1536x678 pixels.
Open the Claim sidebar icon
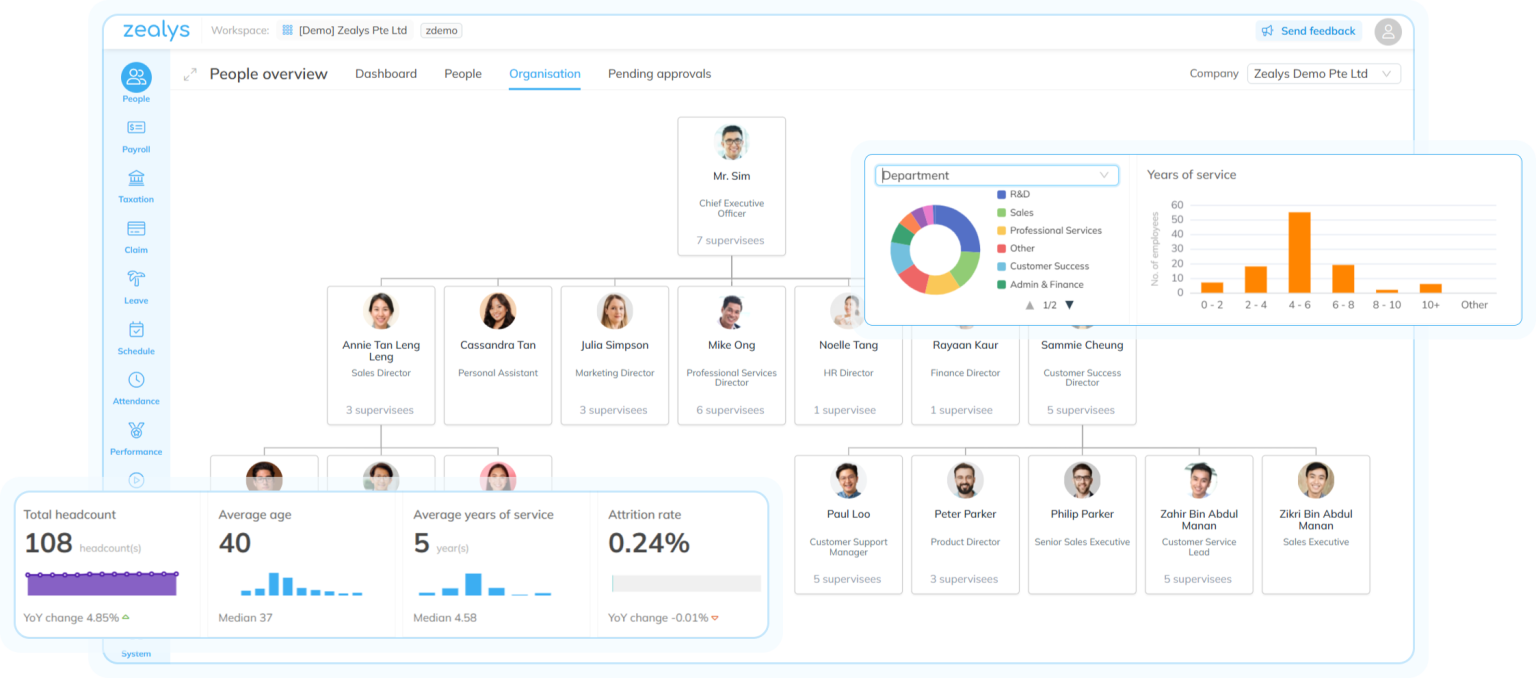click(x=136, y=229)
